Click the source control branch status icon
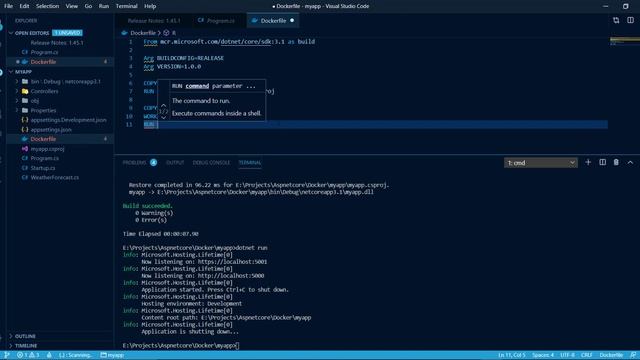The image size is (640, 360). click(7, 355)
